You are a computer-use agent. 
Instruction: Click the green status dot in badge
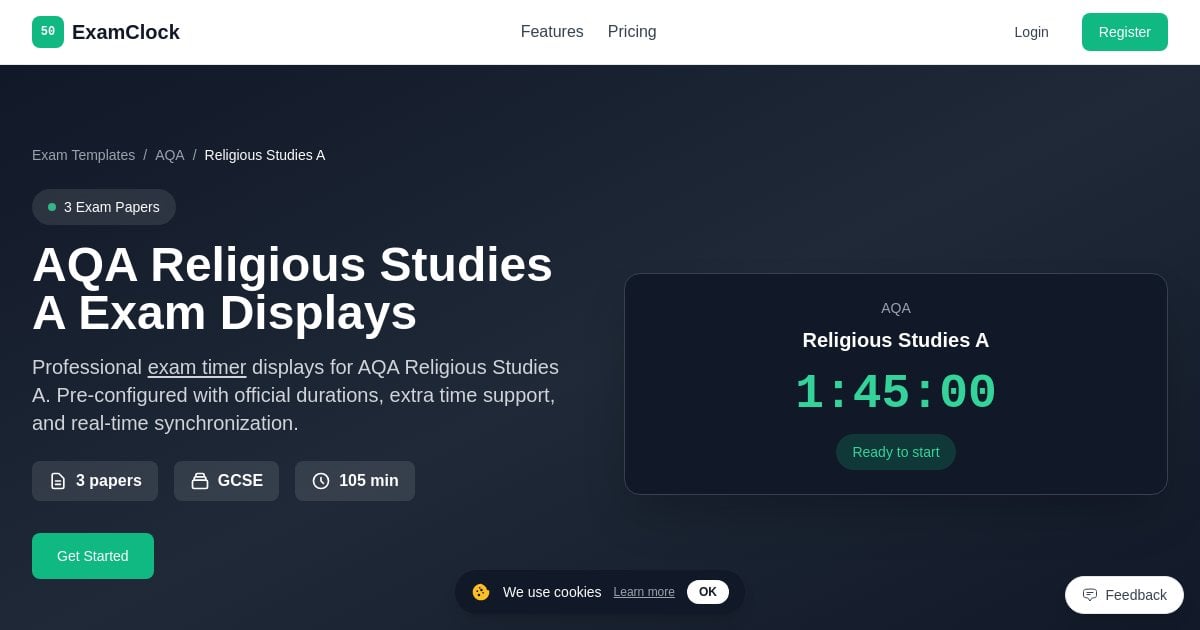click(x=52, y=207)
